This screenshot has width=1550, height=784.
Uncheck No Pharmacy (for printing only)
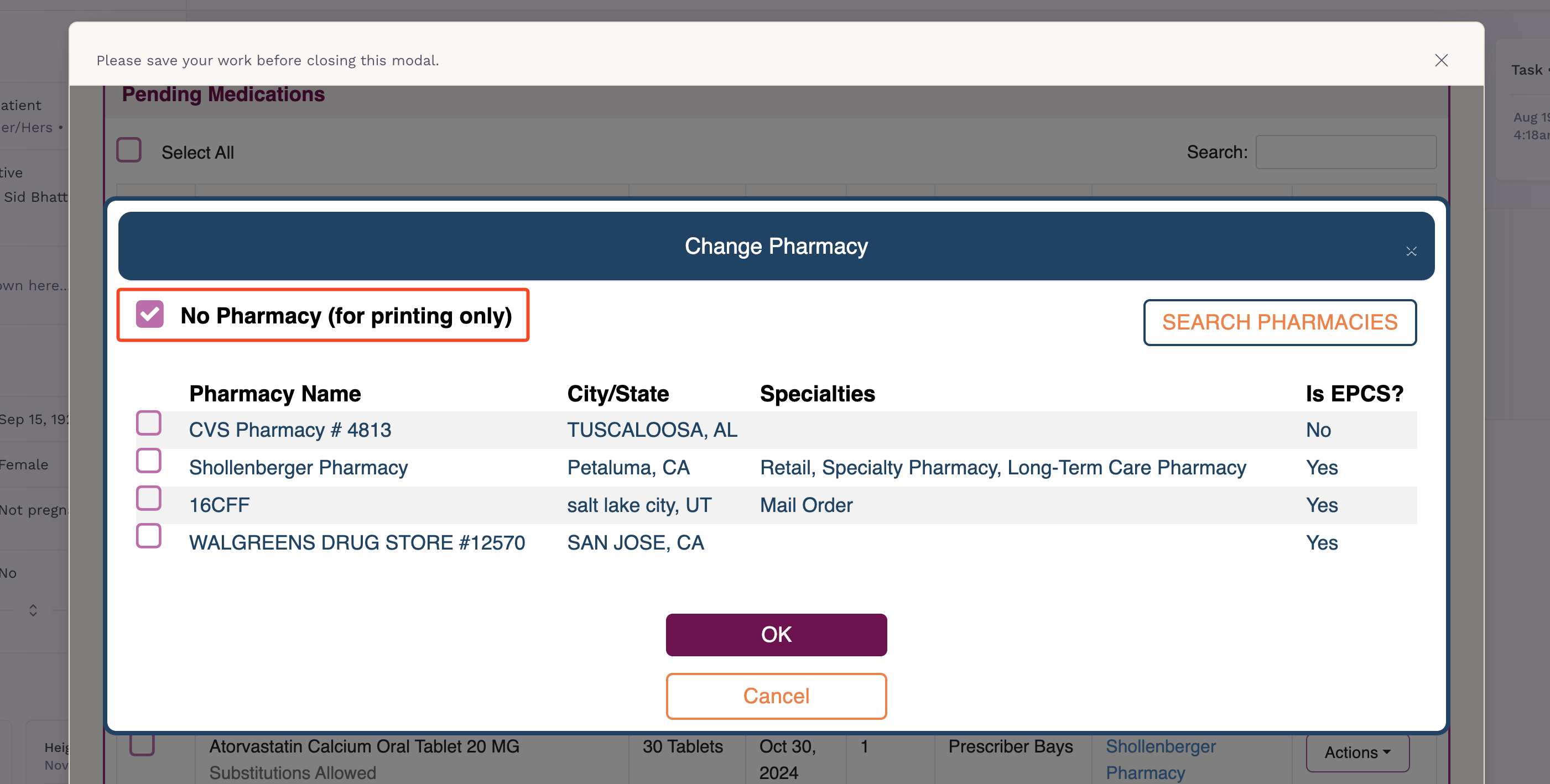(x=150, y=314)
